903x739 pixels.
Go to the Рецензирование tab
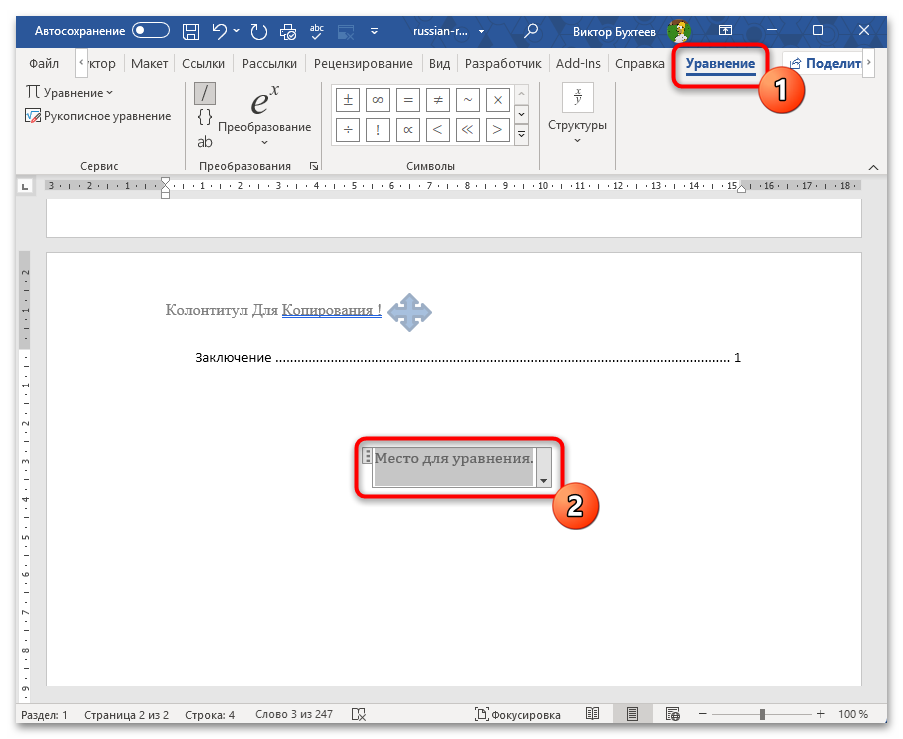pos(363,63)
